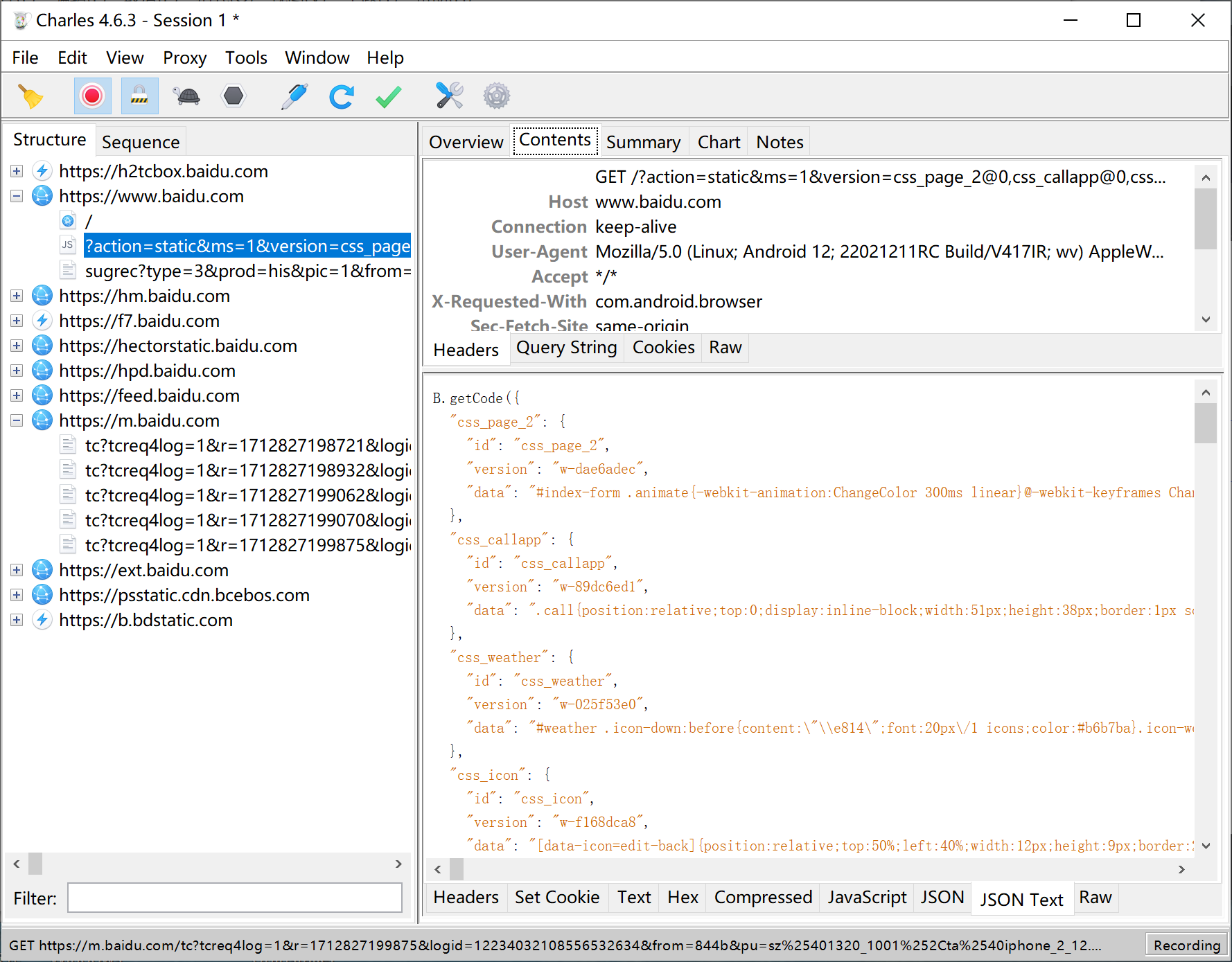Click structure tree horizontal scroll right arrow
This screenshot has height=962, width=1232.
coord(398,864)
